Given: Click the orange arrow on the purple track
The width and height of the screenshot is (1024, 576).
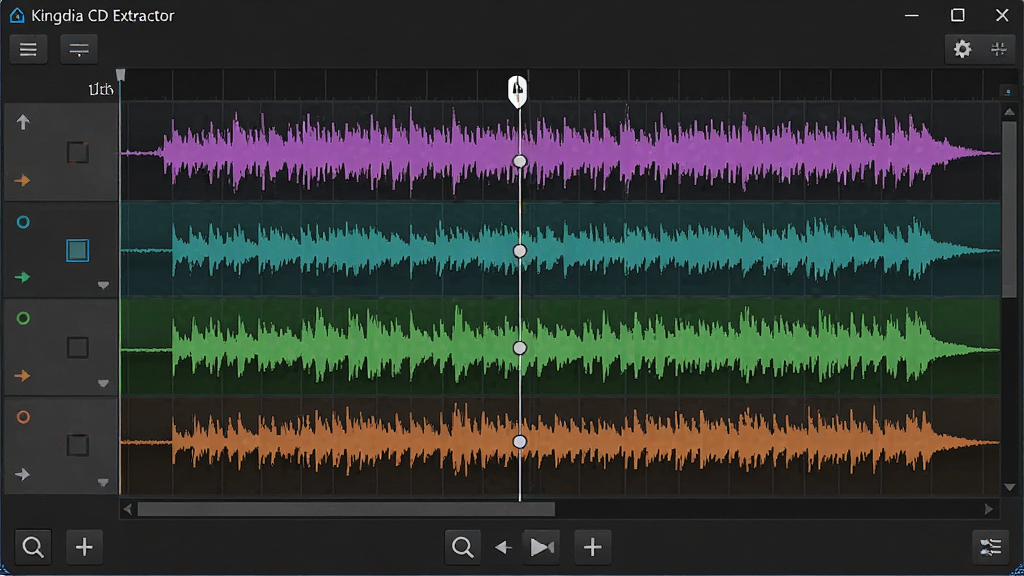Looking at the screenshot, I should coord(23,180).
